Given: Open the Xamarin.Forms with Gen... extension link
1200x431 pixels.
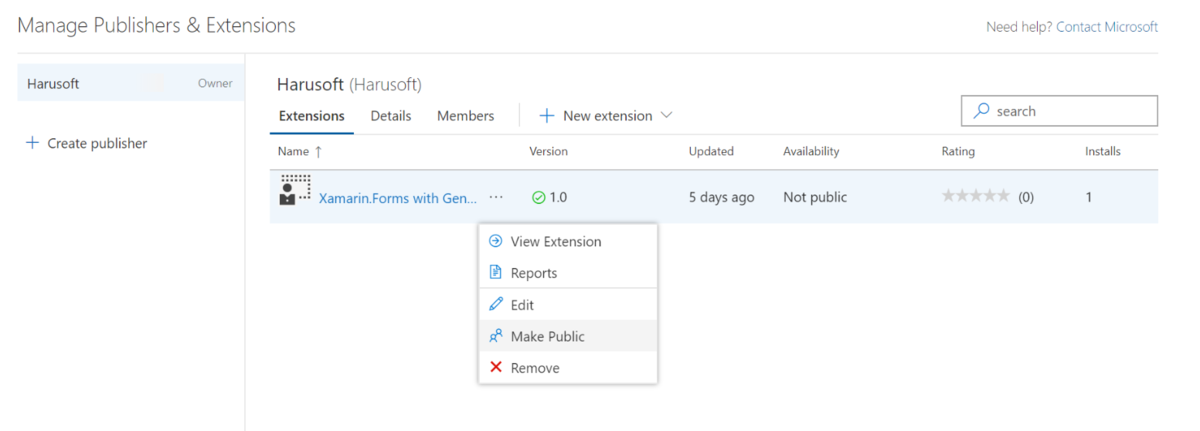Looking at the screenshot, I should point(397,198).
